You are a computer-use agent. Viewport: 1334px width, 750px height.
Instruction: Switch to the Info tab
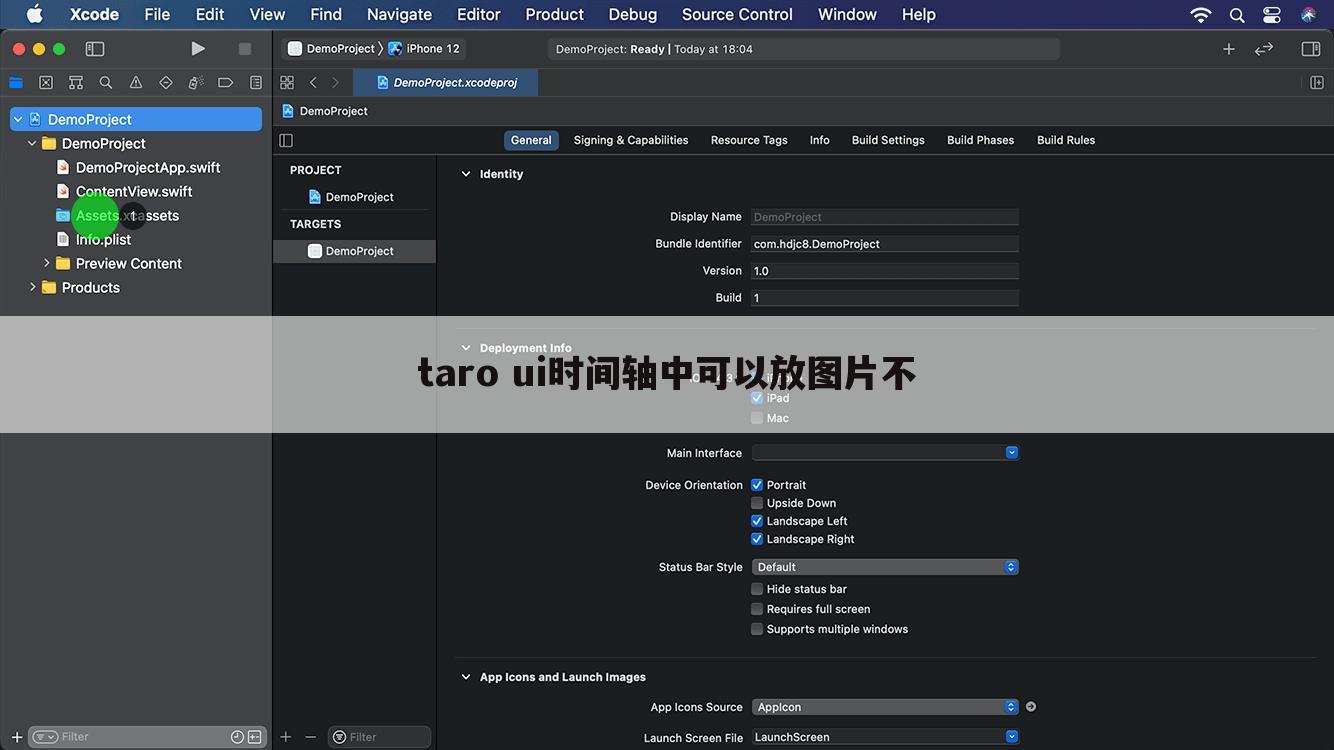coord(820,140)
